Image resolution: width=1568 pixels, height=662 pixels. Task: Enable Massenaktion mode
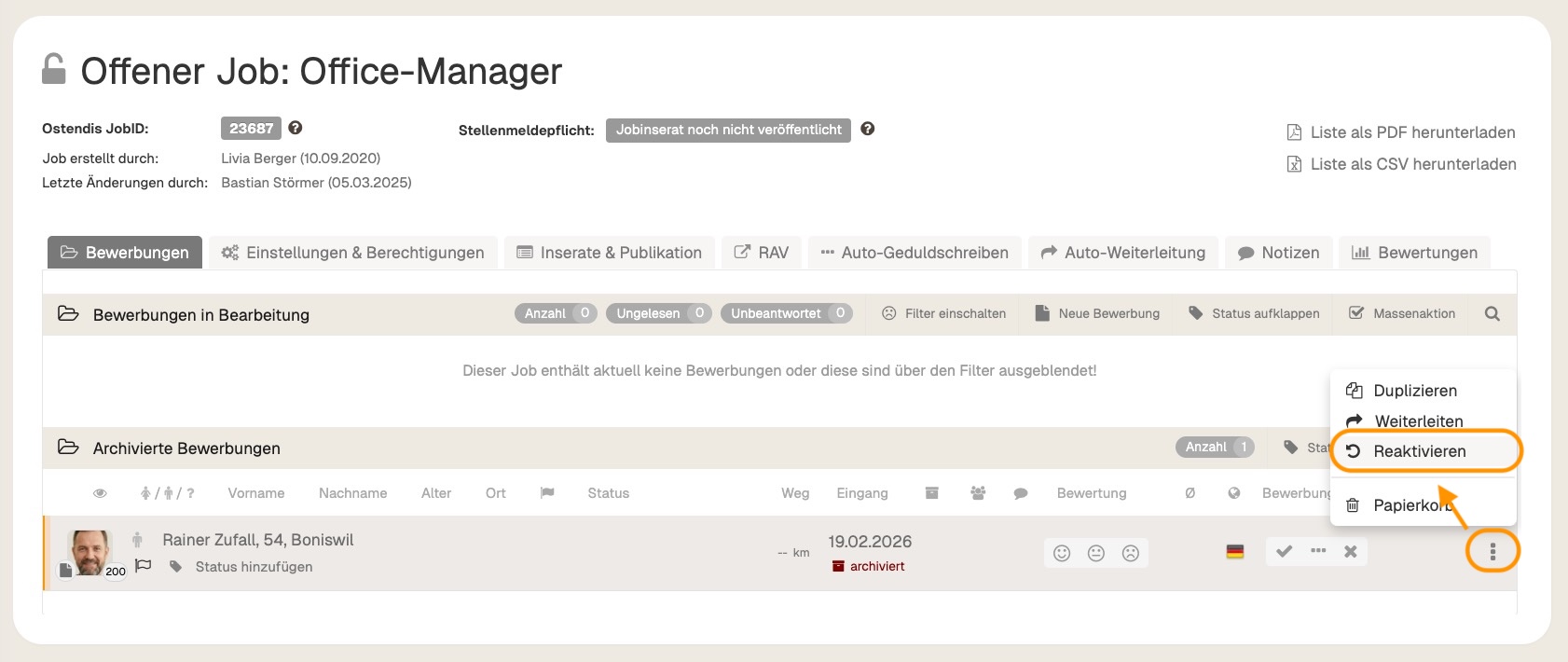click(x=1402, y=314)
